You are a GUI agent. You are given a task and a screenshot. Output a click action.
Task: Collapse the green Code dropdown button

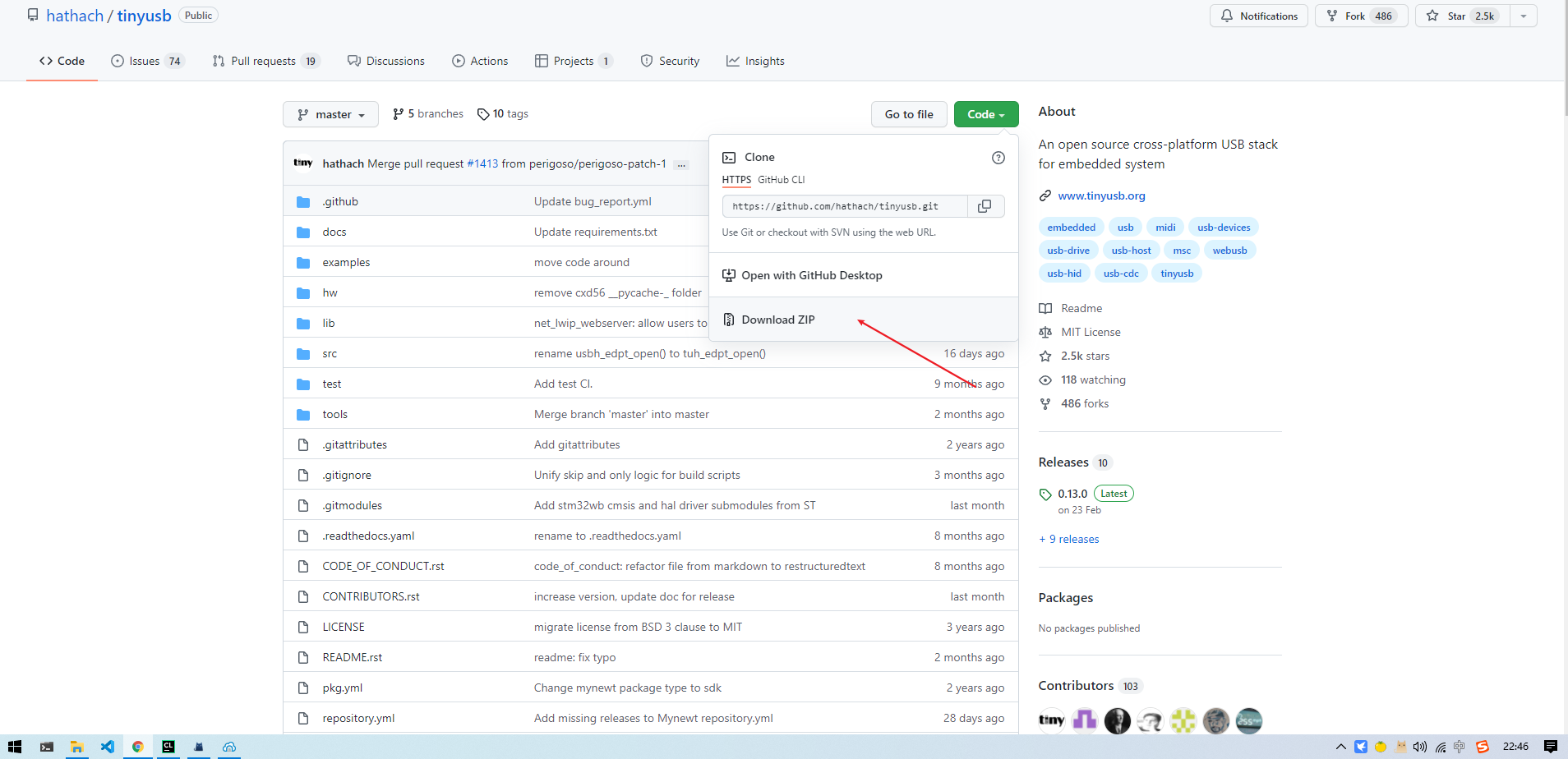point(986,114)
